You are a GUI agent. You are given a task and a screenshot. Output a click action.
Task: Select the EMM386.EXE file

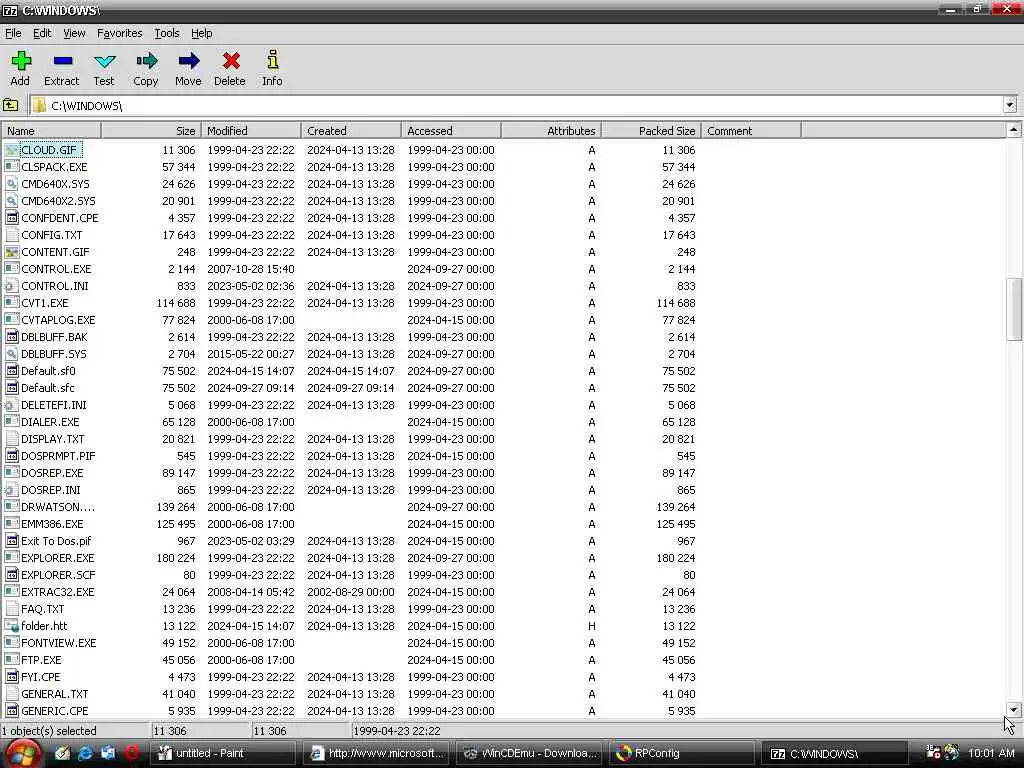coord(52,524)
